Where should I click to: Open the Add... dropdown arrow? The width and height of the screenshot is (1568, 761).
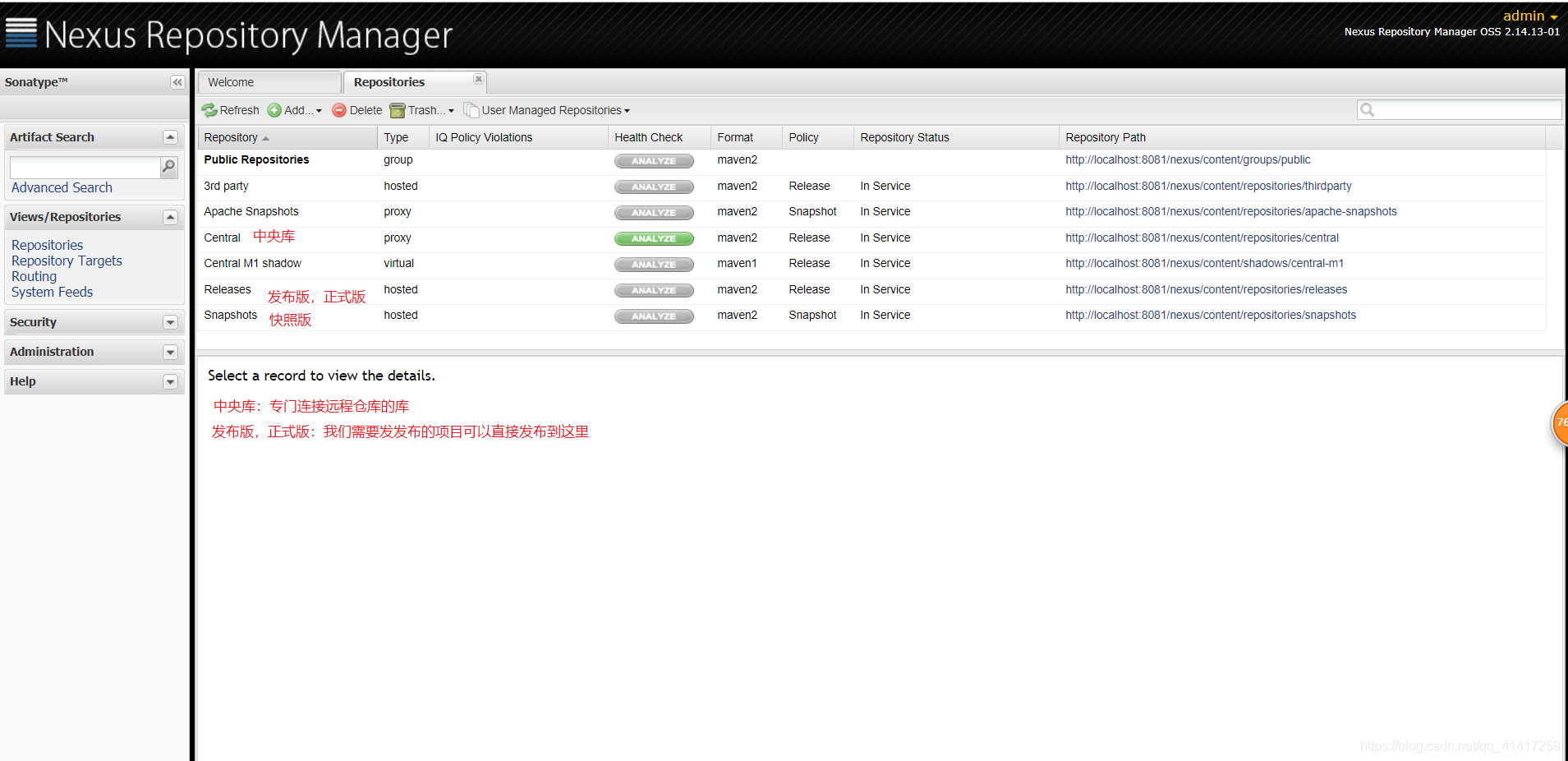pos(319,111)
